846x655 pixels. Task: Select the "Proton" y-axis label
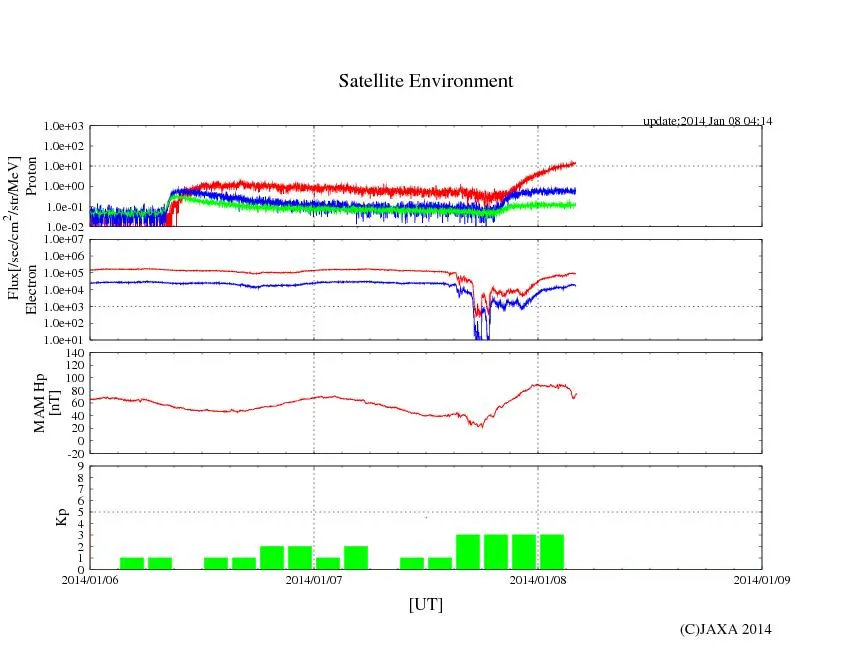[x=32, y=176]
